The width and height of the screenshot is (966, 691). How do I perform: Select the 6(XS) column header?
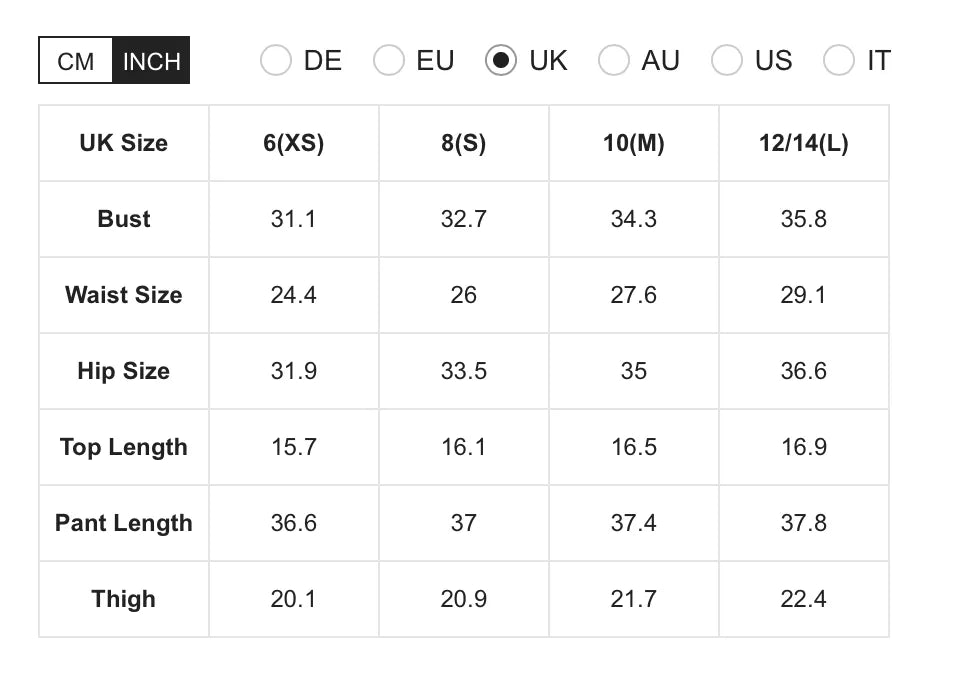coord(293,143)
